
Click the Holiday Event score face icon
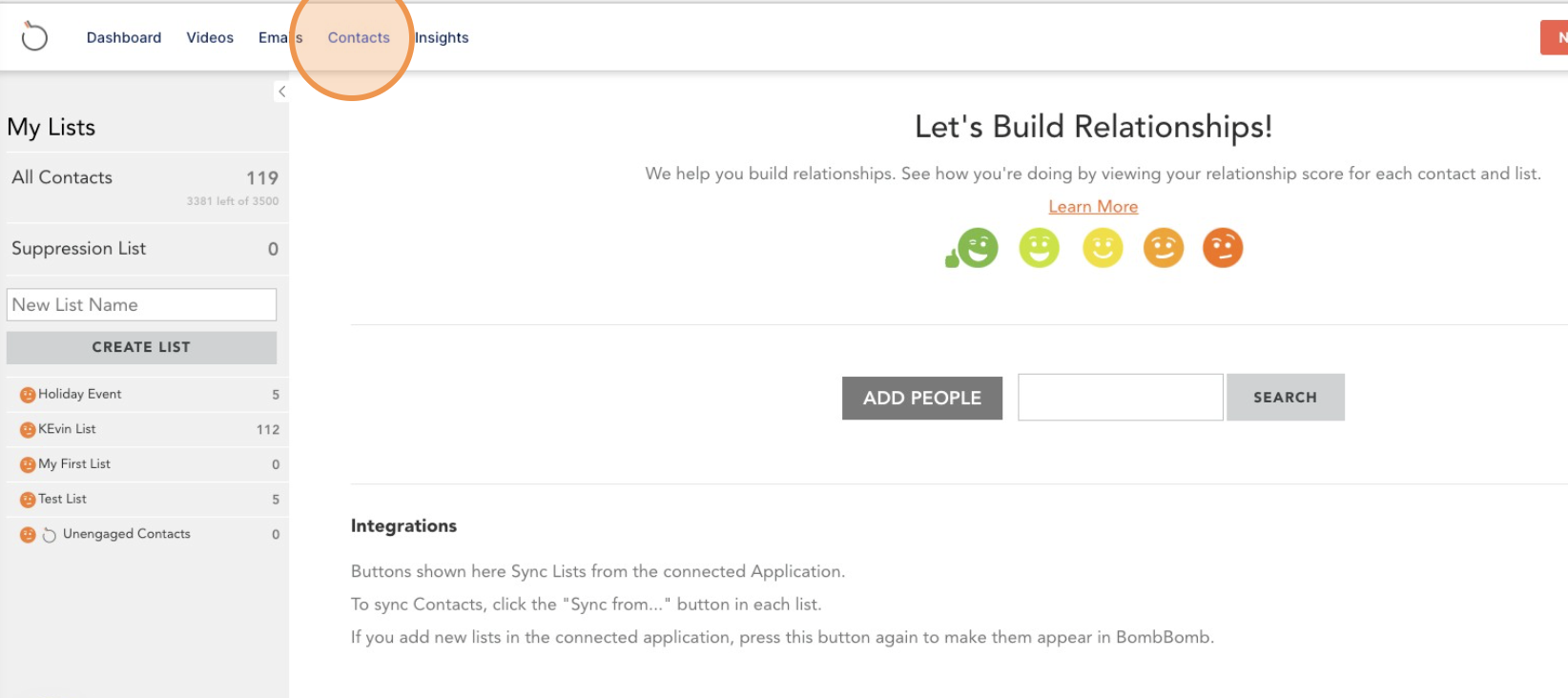28,395
